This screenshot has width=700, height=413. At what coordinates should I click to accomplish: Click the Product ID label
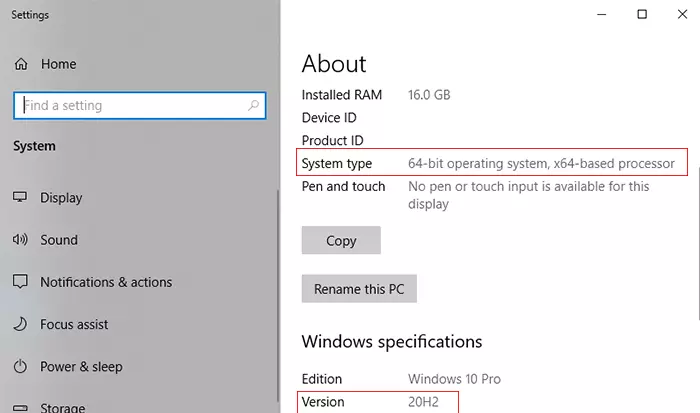point(333,141)
